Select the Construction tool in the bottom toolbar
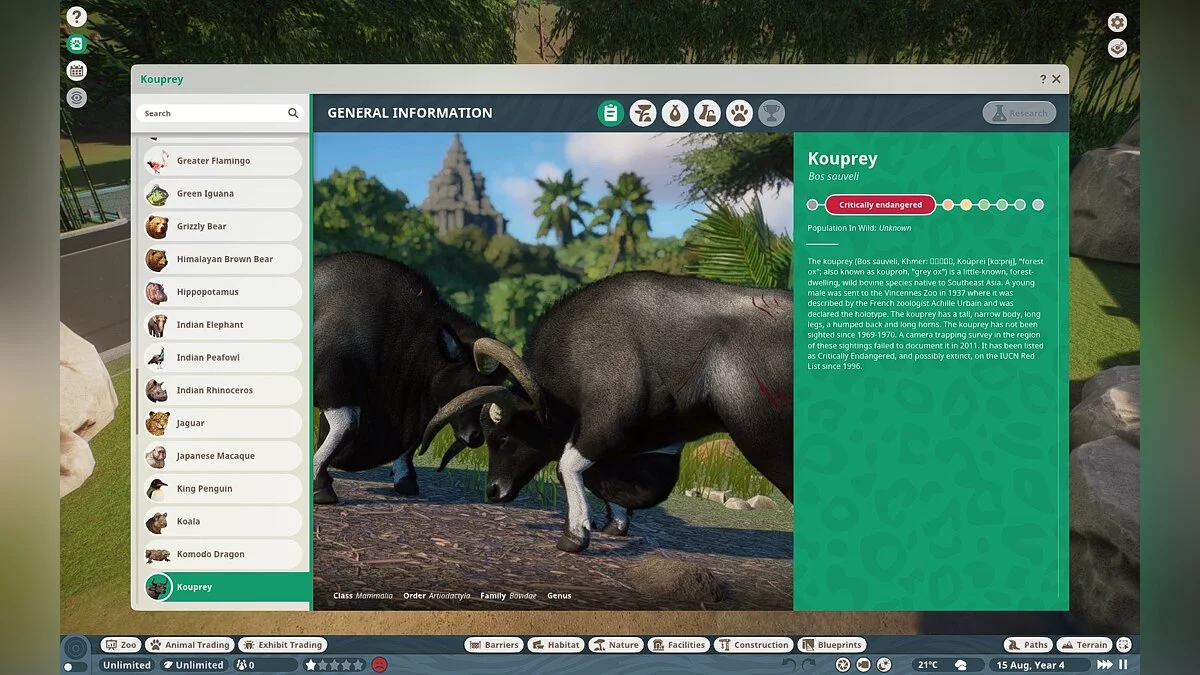Screen dimensions: 1200x675 (754, 644)
